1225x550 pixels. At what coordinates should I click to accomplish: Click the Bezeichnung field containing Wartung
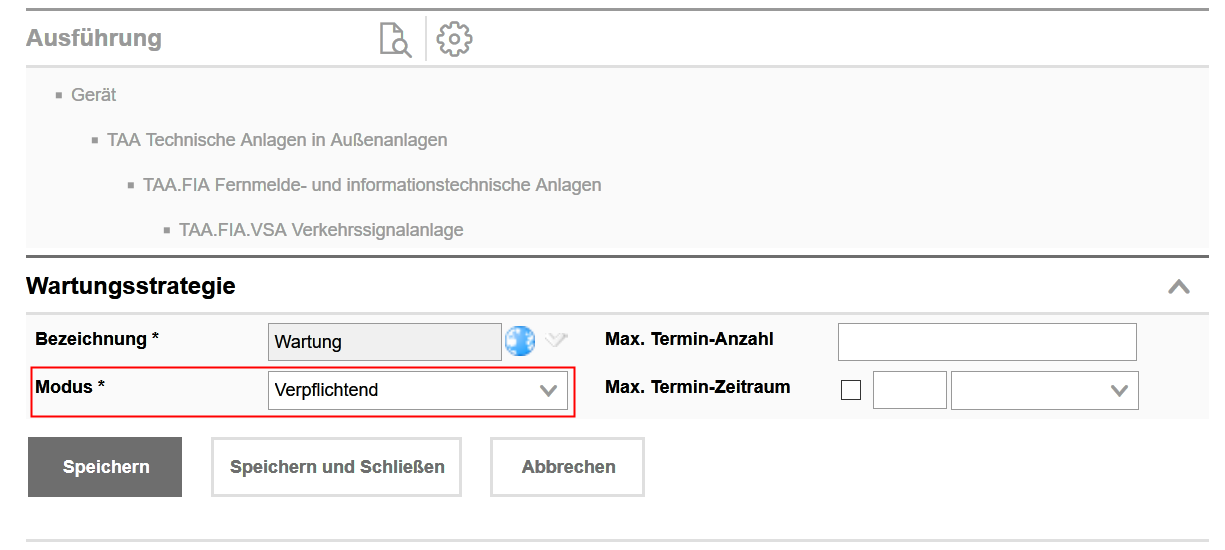385,342
